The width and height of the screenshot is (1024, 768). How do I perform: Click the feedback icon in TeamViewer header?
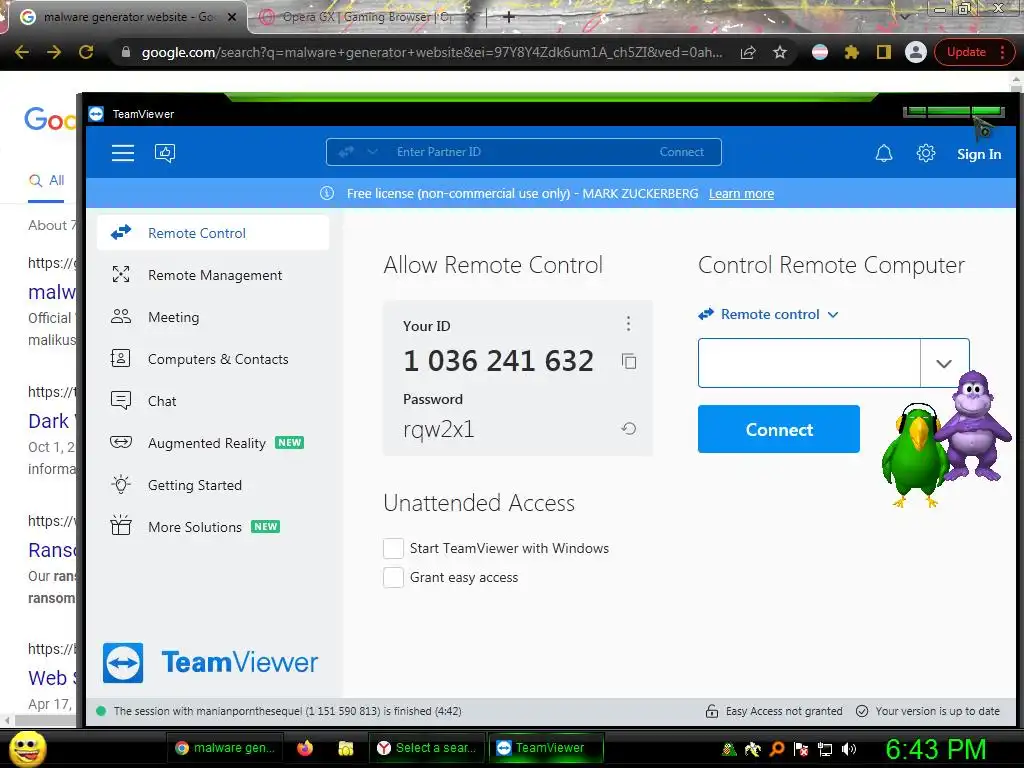[165, 153]
